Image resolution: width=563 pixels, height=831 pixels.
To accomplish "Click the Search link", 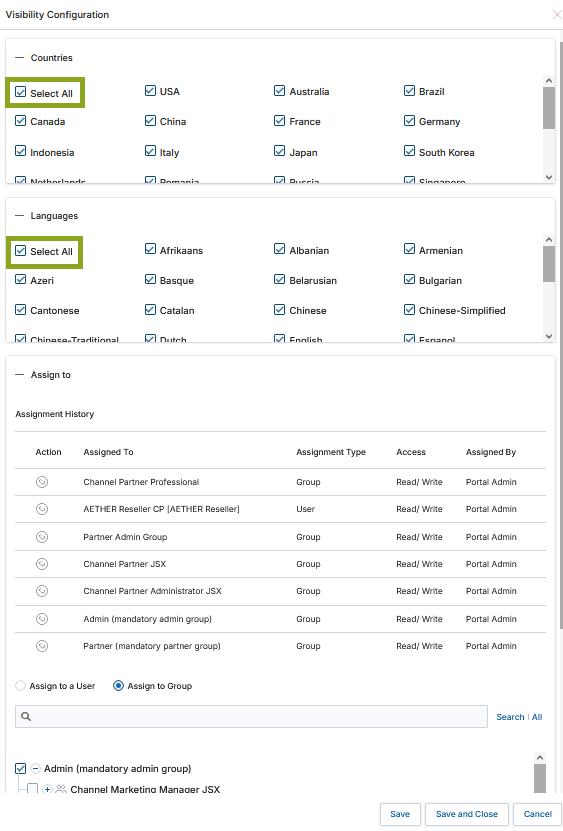I will (510, 717).
